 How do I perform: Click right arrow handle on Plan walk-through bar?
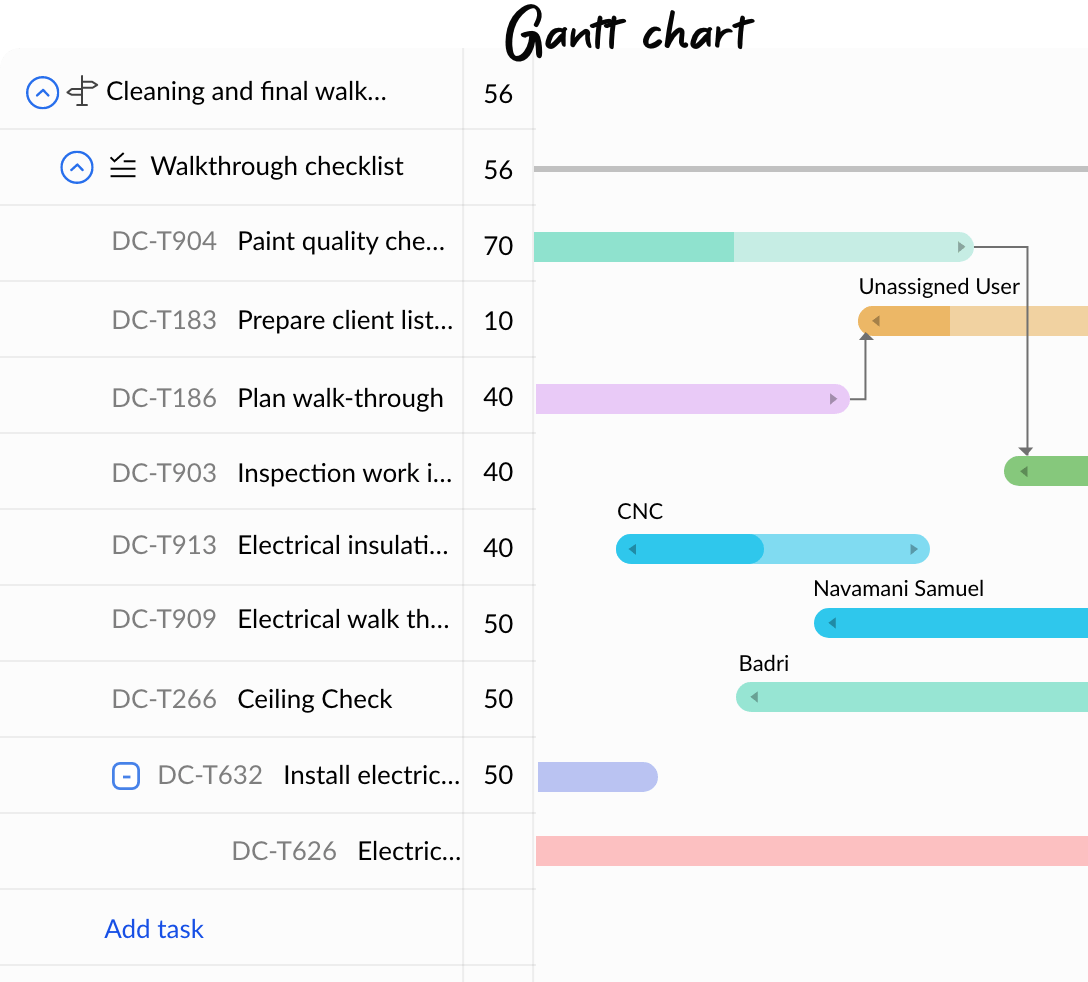coord(833,399)
